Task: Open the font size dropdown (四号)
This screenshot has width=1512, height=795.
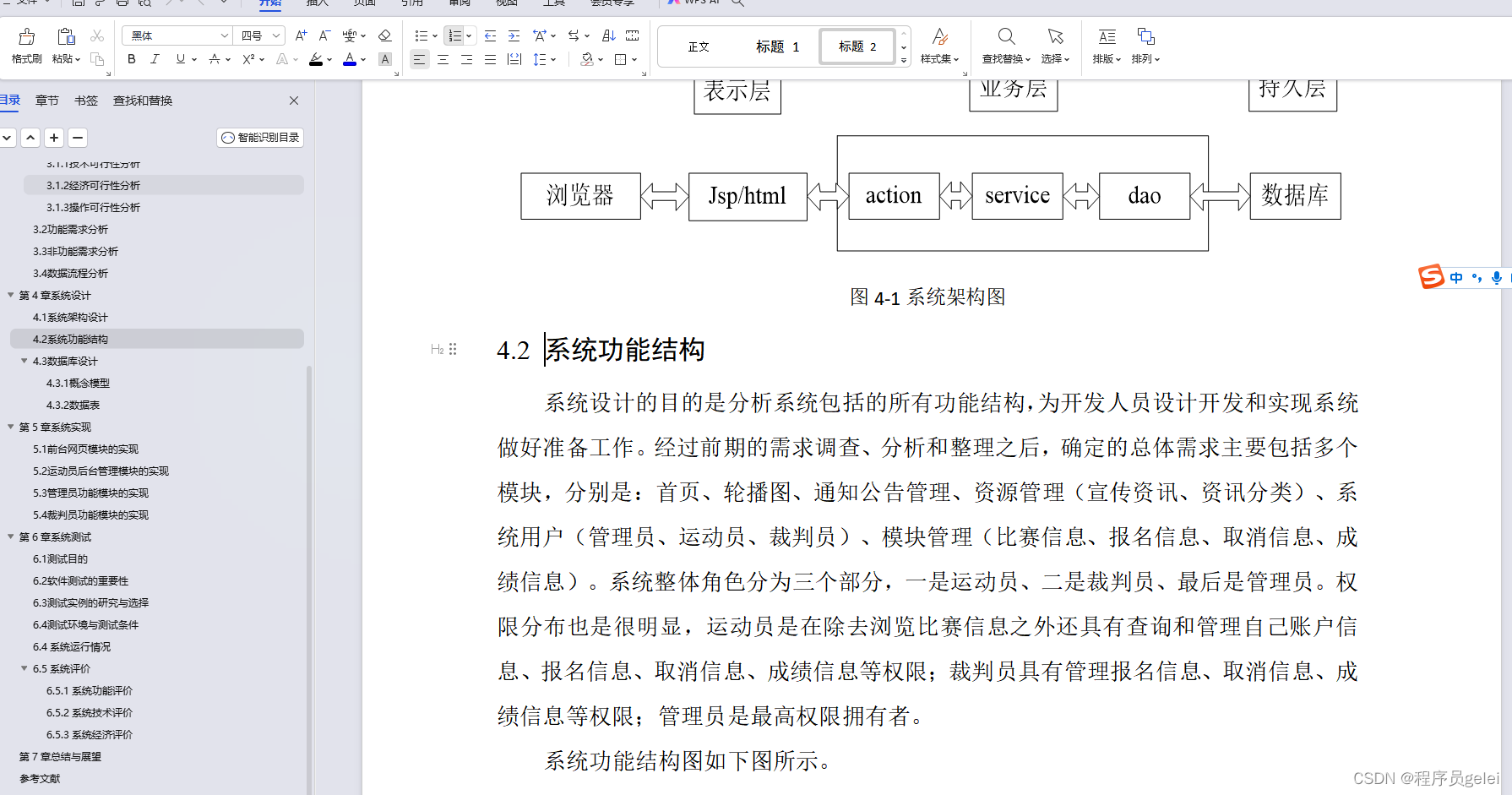Action: (x=276, y=35)
